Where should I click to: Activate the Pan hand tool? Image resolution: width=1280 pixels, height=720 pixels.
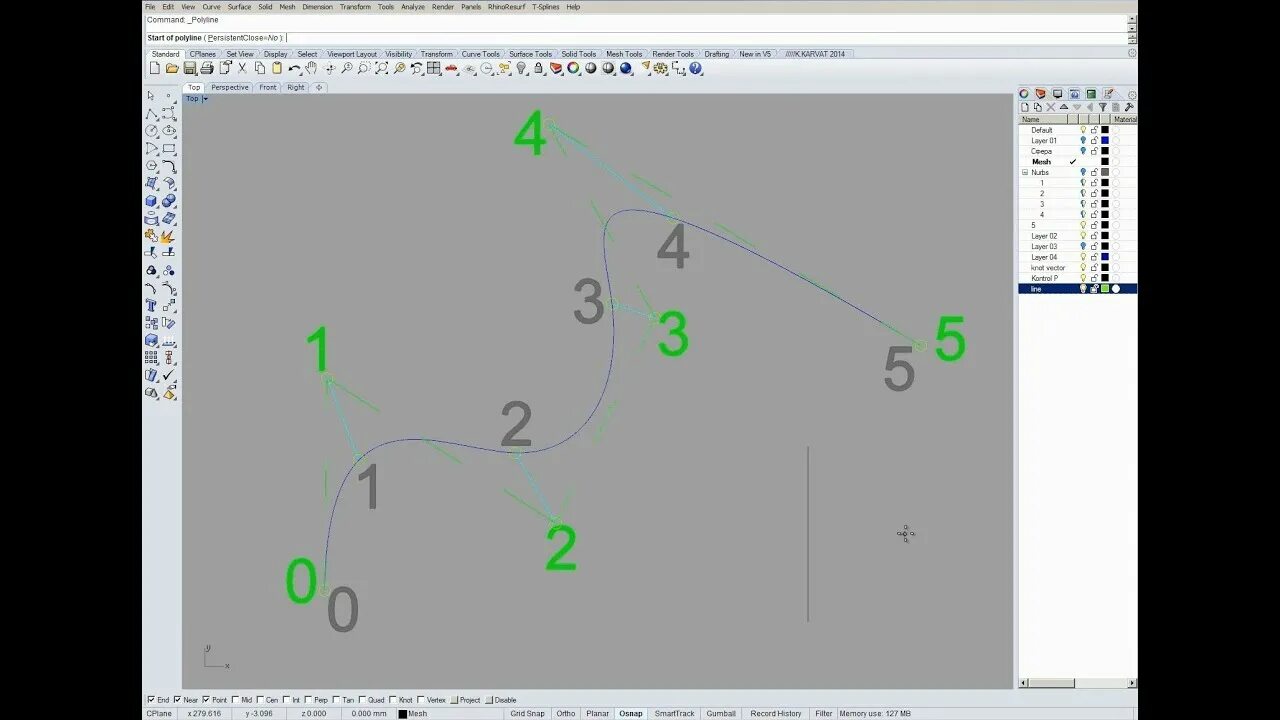(311, 68)
